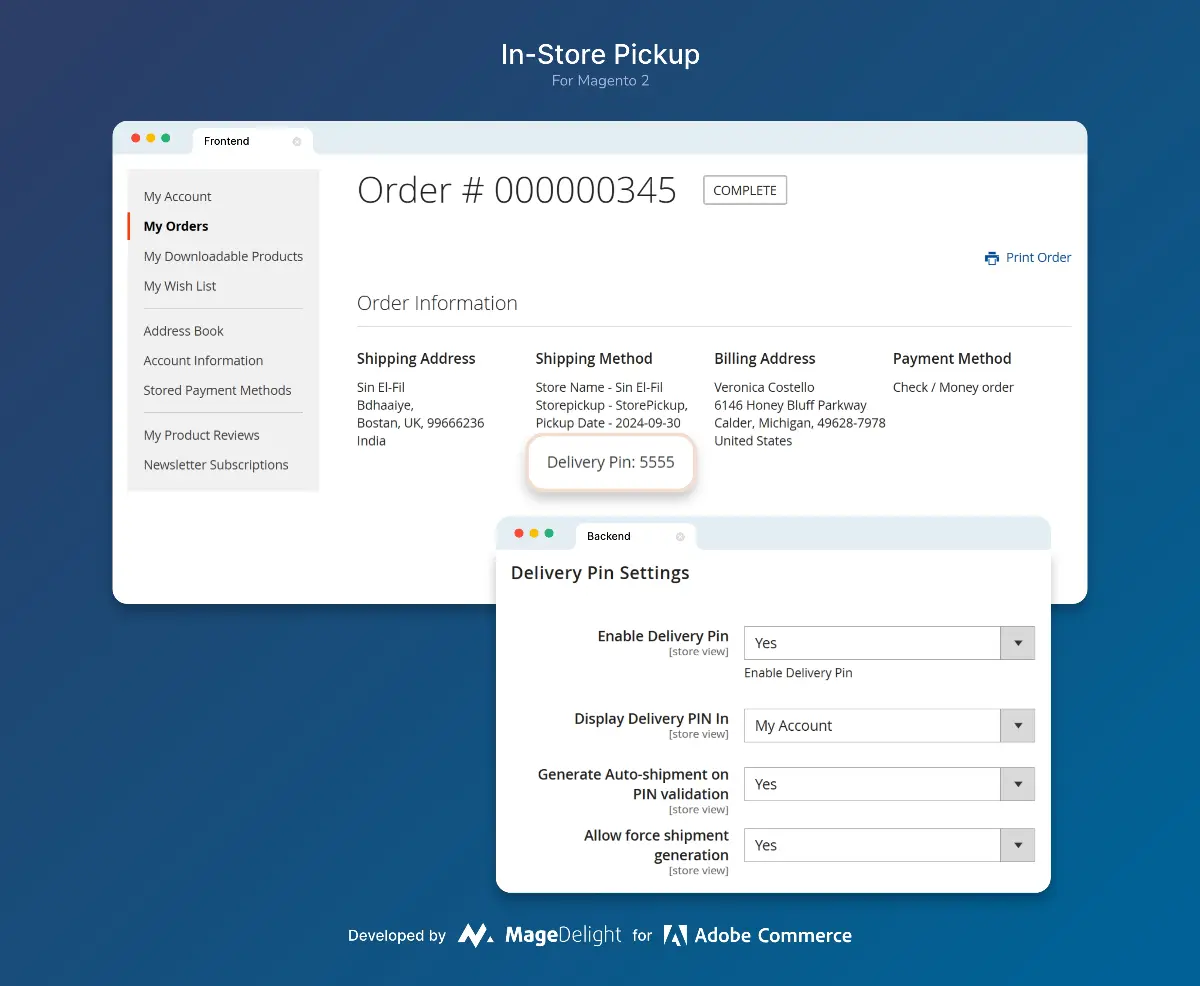Click the Billing Address heading
Viewport: 1200px width, 986px height.
[x=765, y=359]
